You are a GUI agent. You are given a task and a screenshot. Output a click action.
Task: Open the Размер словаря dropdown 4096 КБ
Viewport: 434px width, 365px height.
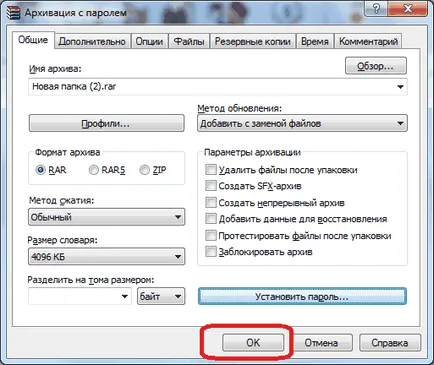click(106, 257)
